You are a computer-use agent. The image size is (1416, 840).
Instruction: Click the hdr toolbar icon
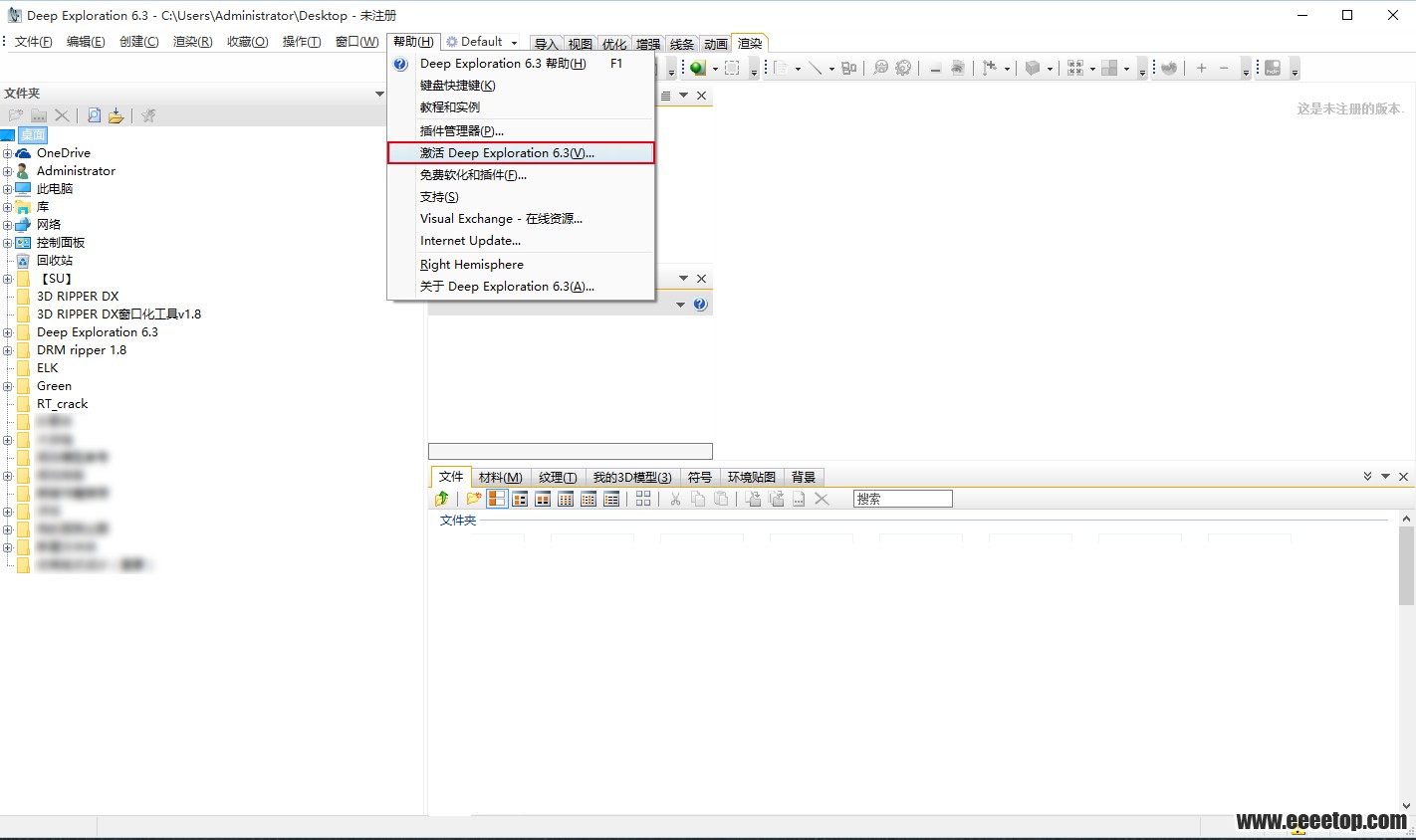(1273, 68)
